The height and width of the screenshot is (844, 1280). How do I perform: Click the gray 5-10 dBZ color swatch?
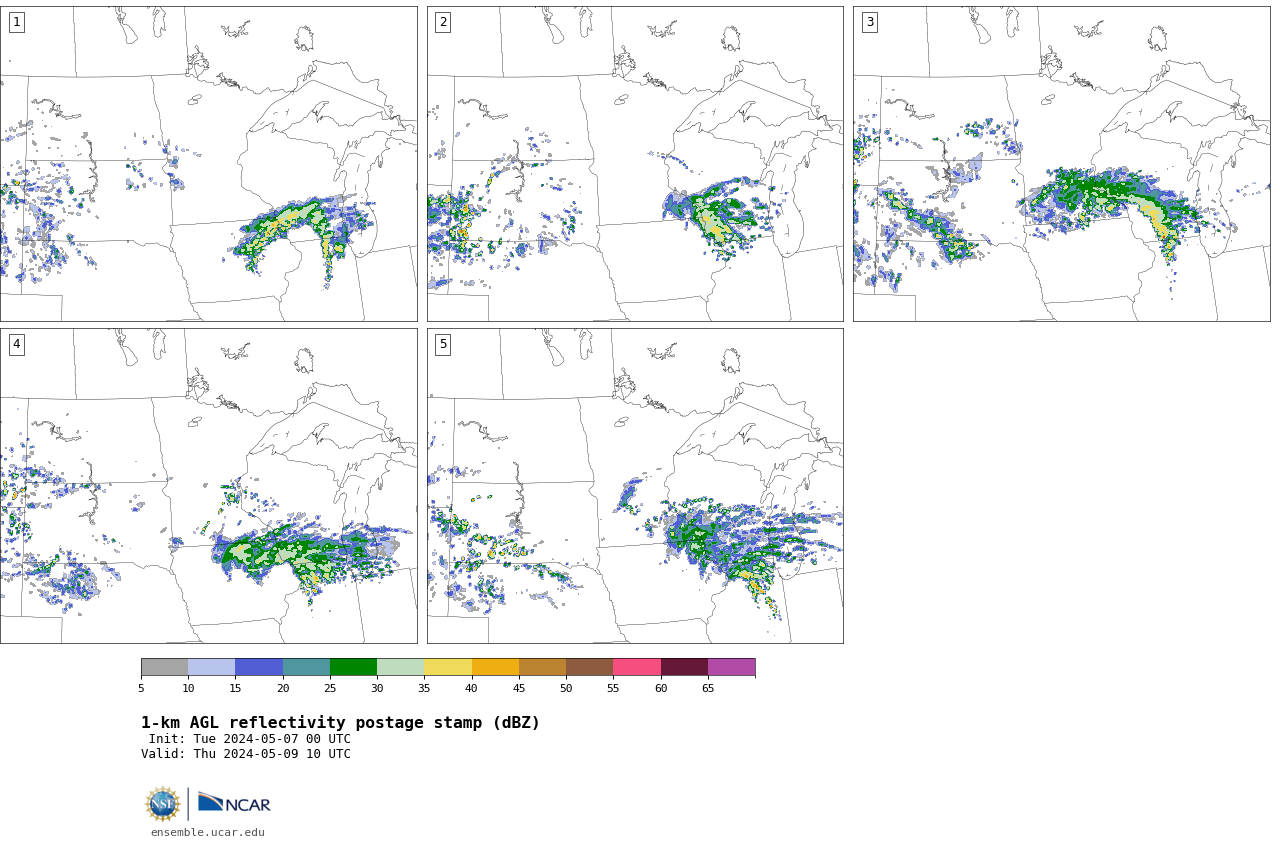point(164,667)
